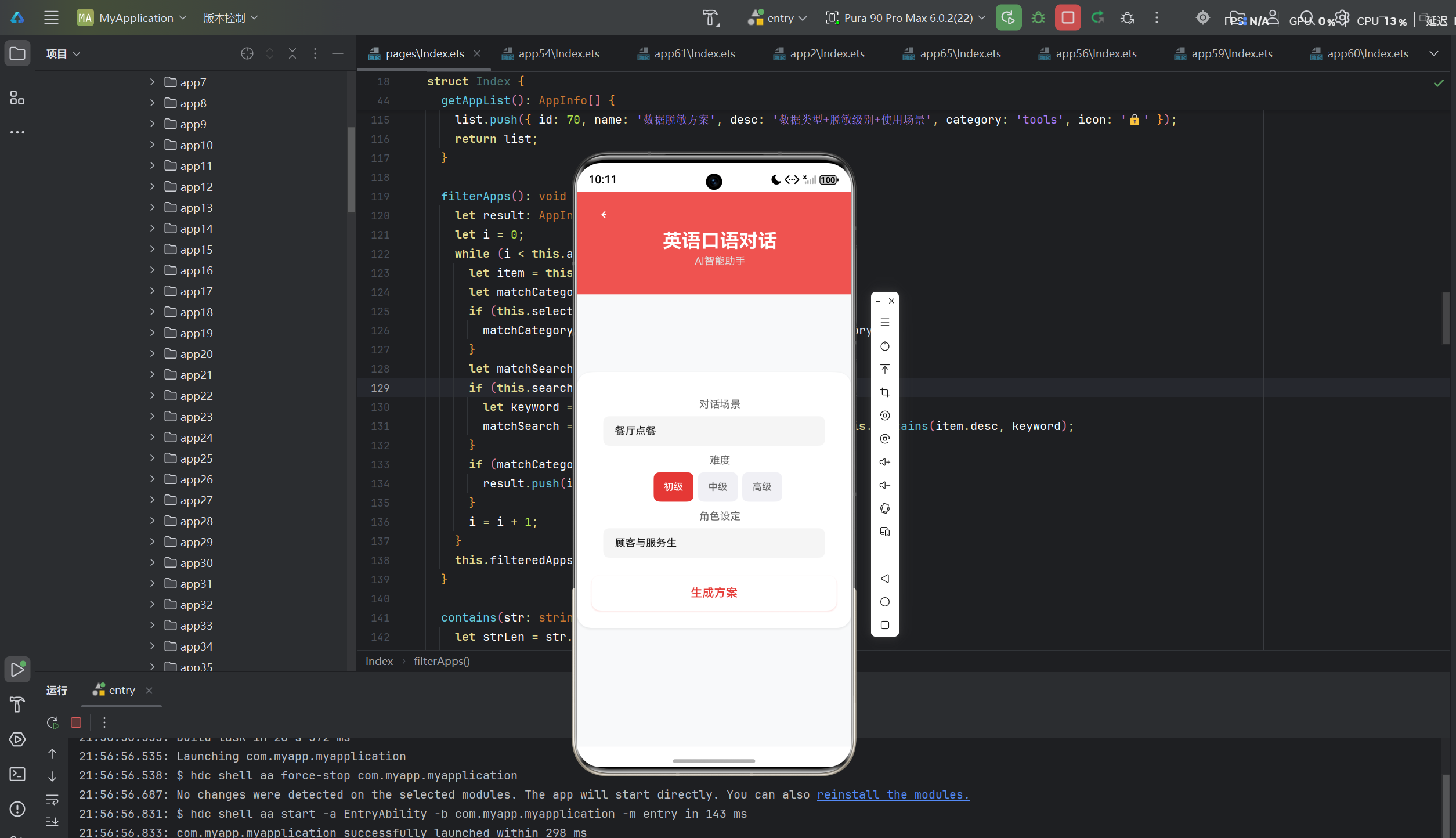The width and height of the screenshot is (1456, 838).
Task: Switch to app54\Index.ets tab
Action: [x=550, y=53]
